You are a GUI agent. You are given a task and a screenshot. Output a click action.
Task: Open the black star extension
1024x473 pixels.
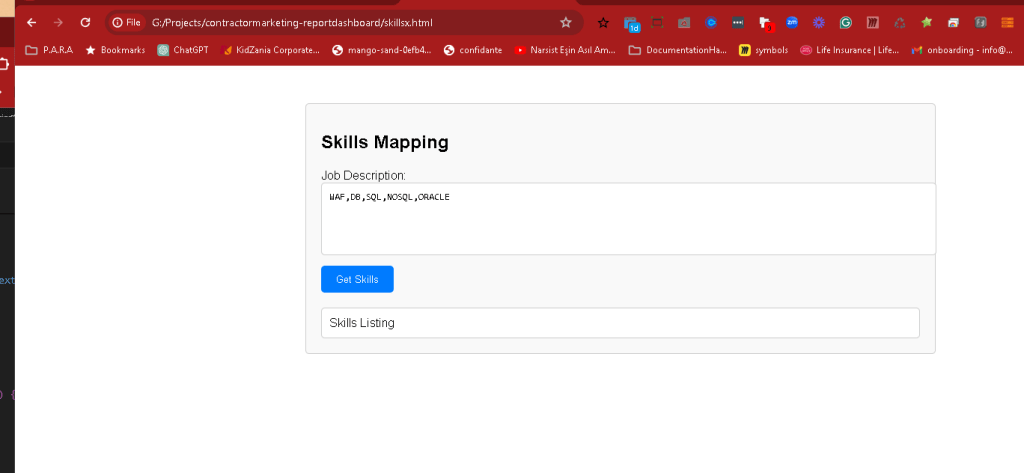point(603,23)
